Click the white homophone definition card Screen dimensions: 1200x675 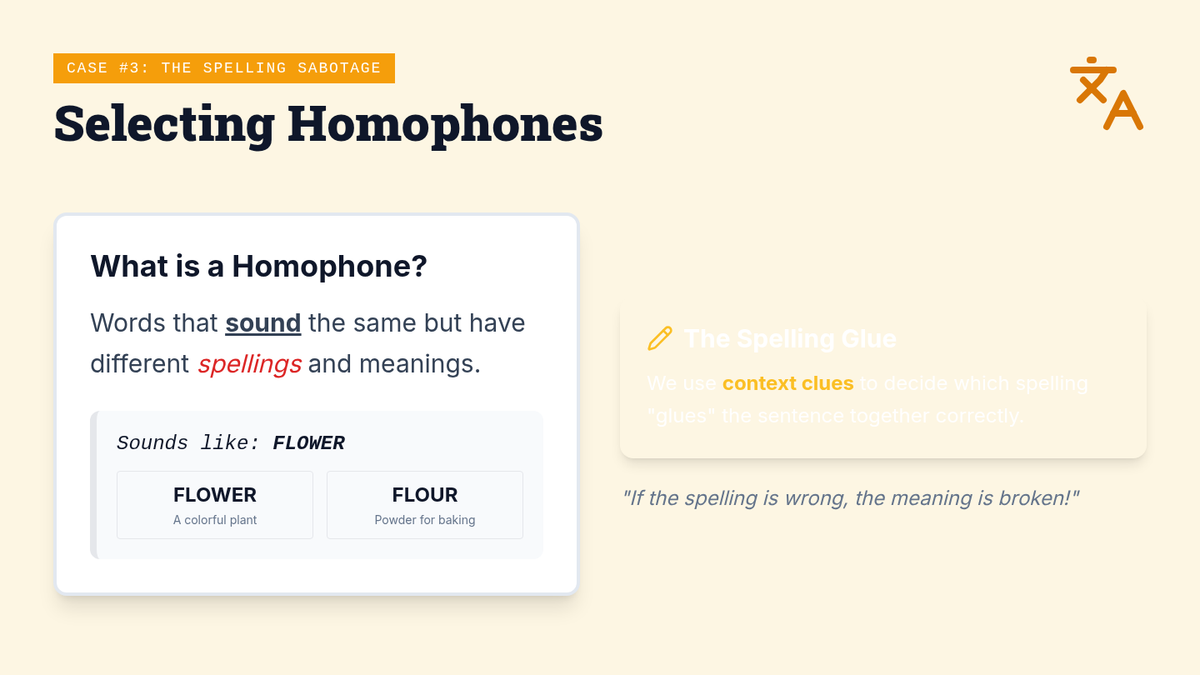coord(317,404)
